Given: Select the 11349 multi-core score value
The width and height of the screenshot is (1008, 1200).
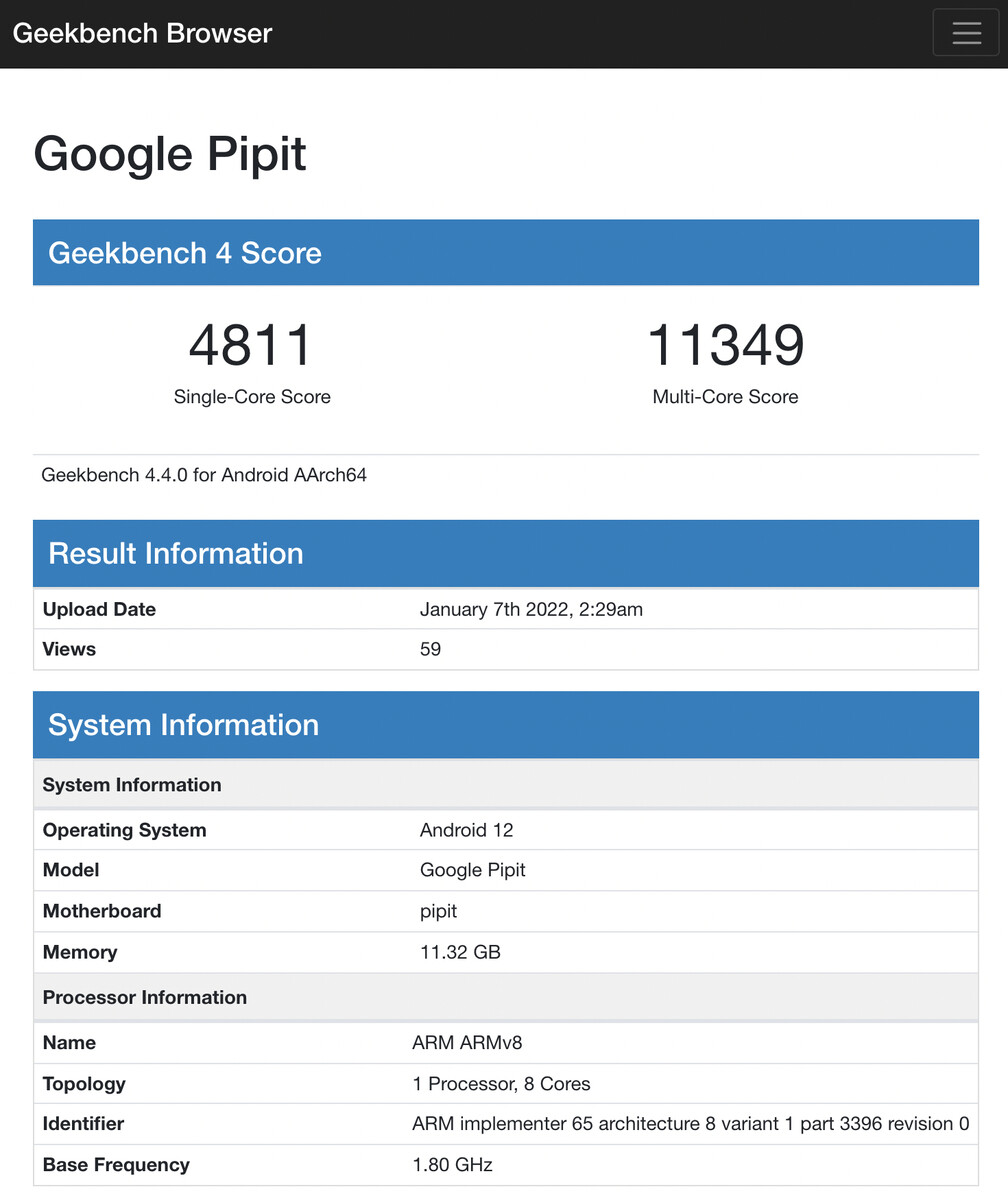Looking at the screenshot, I should coord(725,345).
